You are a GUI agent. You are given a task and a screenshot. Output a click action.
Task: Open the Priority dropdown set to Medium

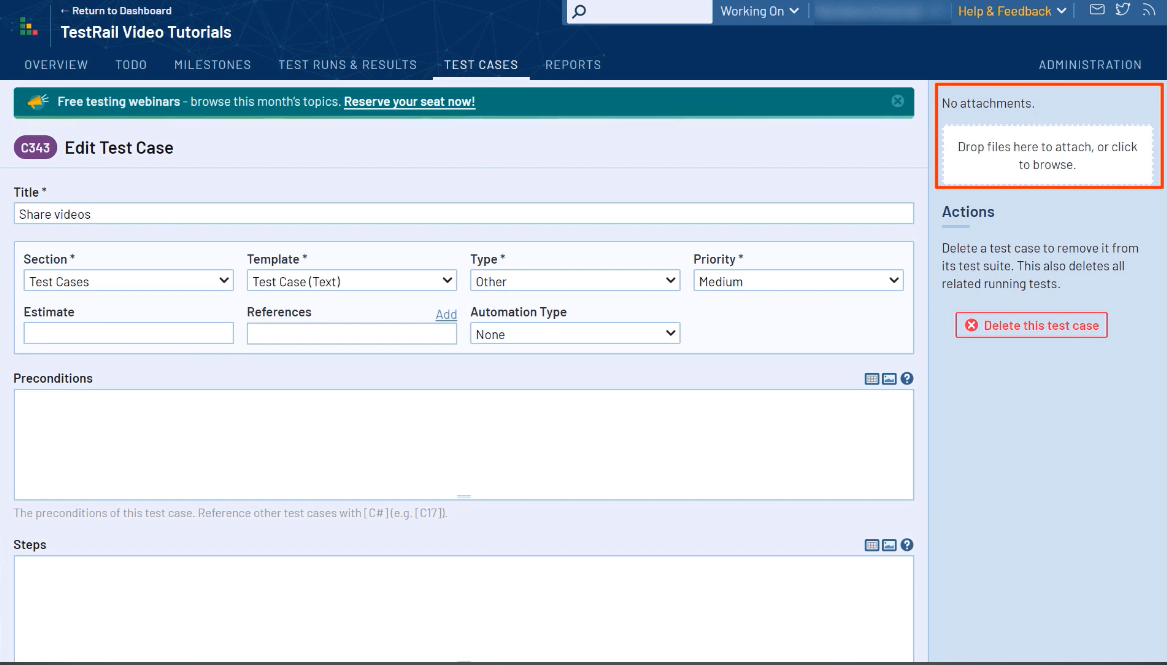pyautogui.click(x=798, y=281)
